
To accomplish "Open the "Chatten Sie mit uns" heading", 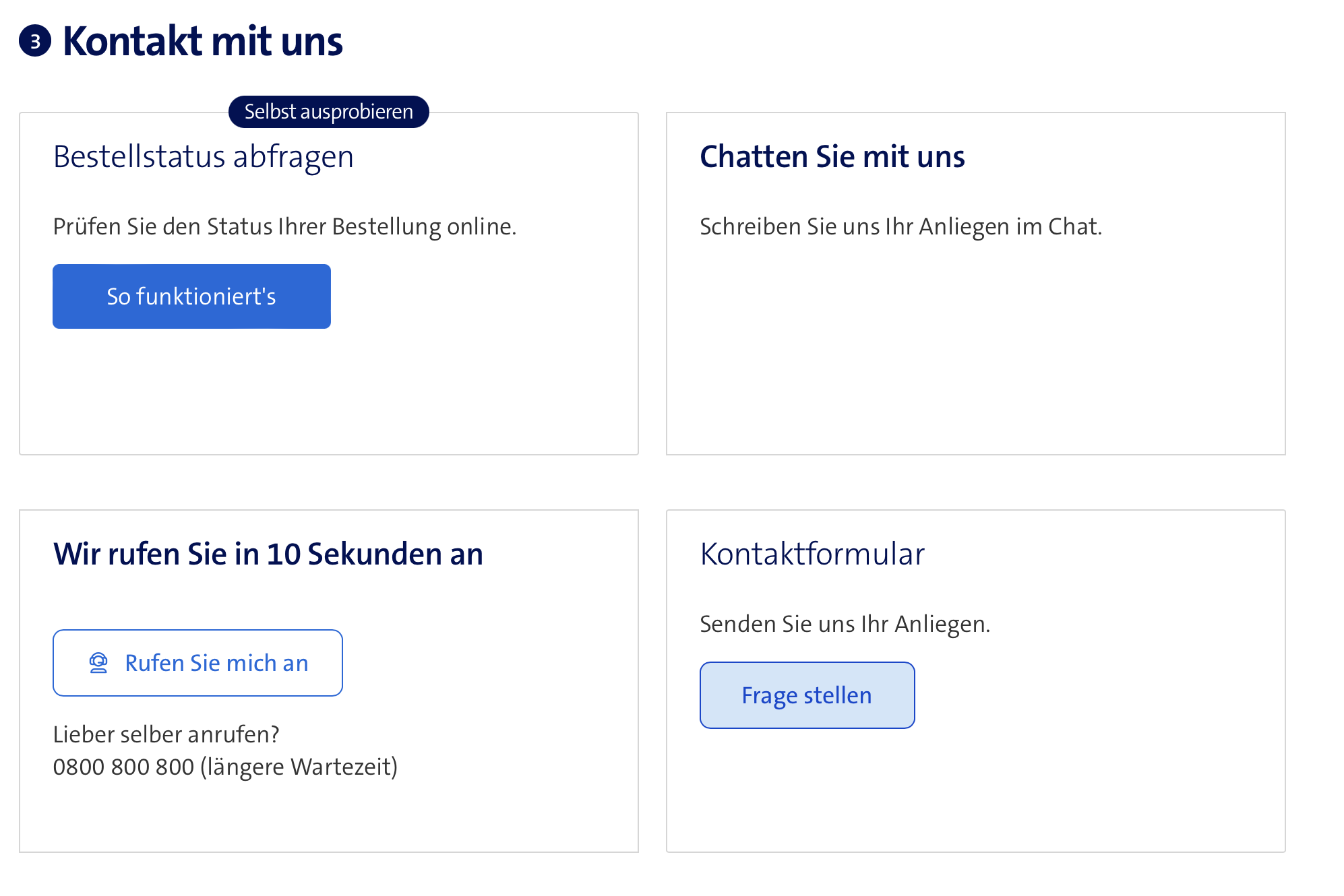I will [x=832, y=156].
